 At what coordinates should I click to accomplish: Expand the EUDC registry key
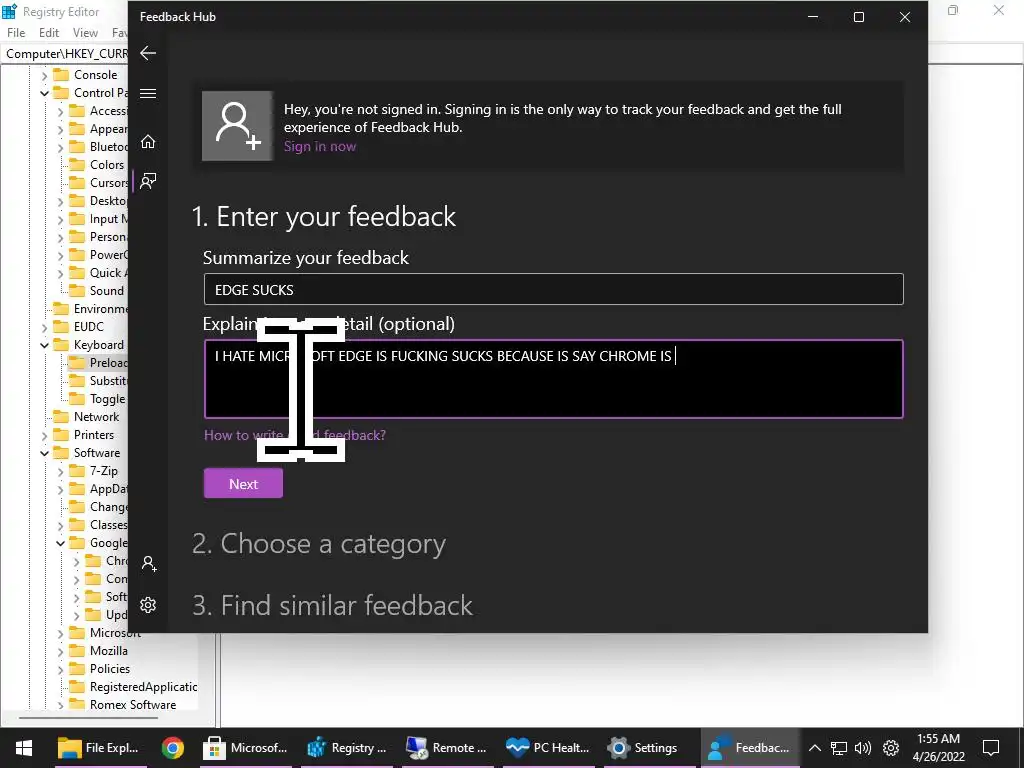44,327
